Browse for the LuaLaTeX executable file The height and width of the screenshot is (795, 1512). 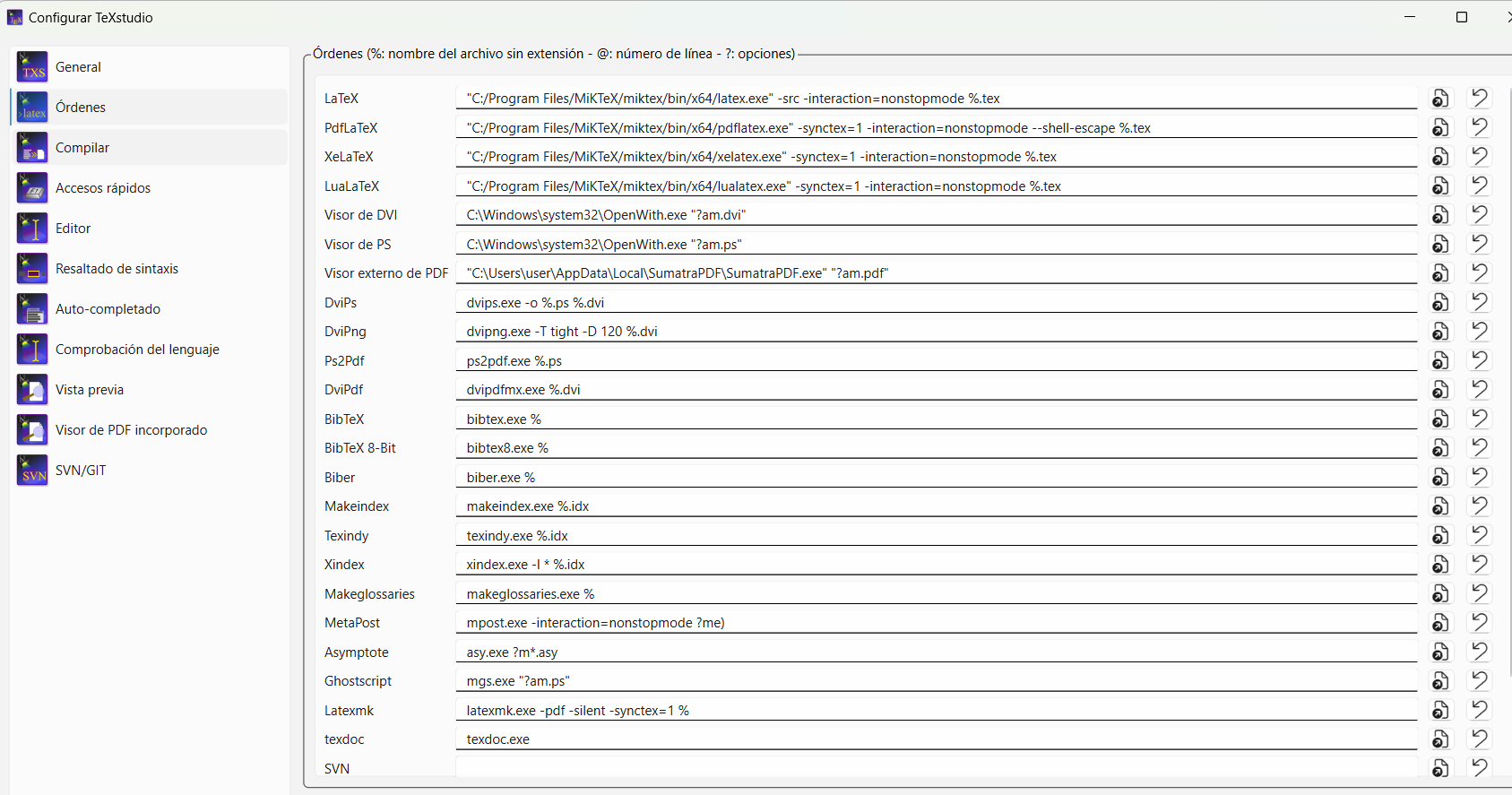click(1440, 186)
